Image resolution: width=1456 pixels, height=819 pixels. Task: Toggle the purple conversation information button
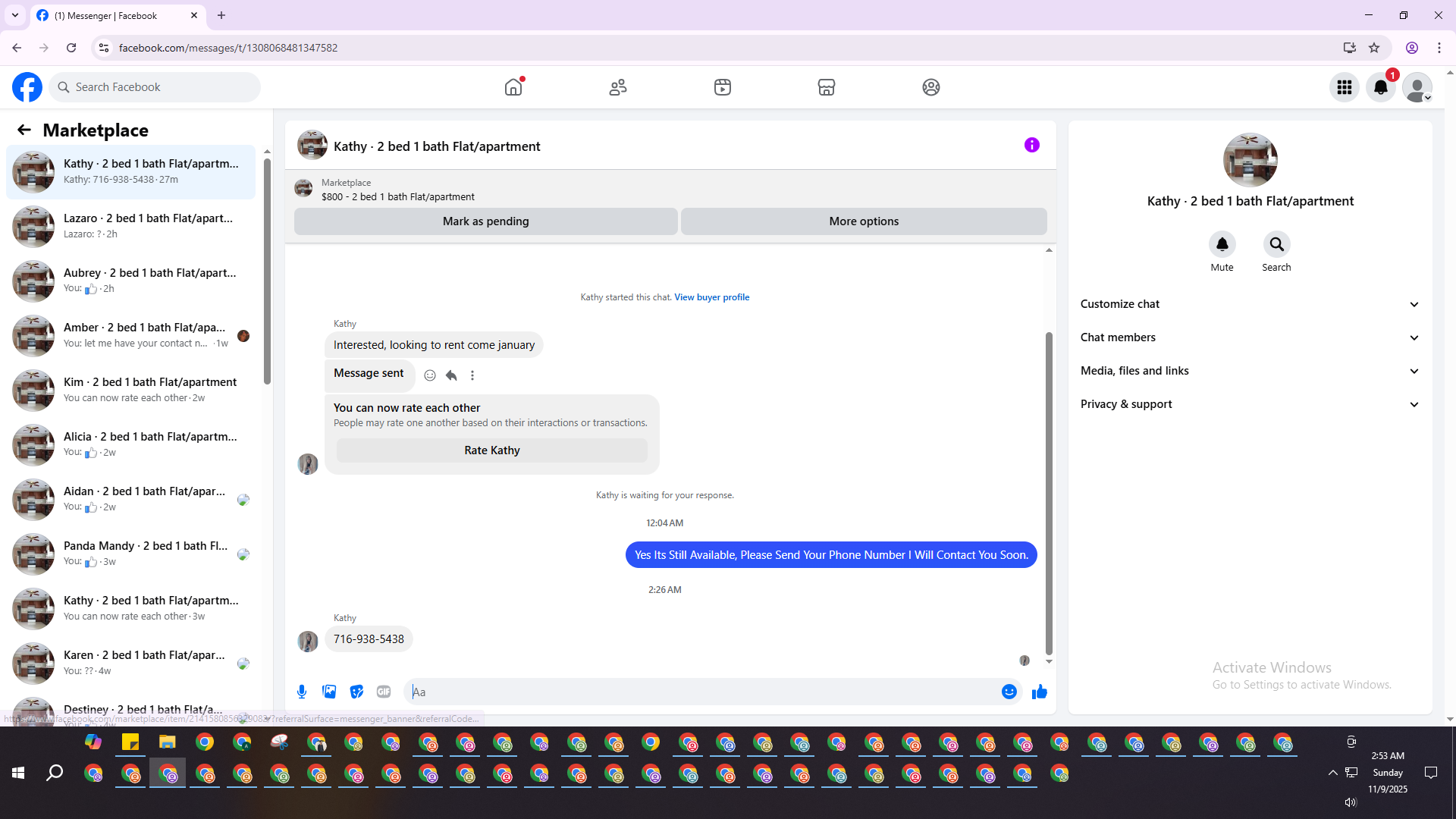pyautogui.click(x=1031, y=145)
